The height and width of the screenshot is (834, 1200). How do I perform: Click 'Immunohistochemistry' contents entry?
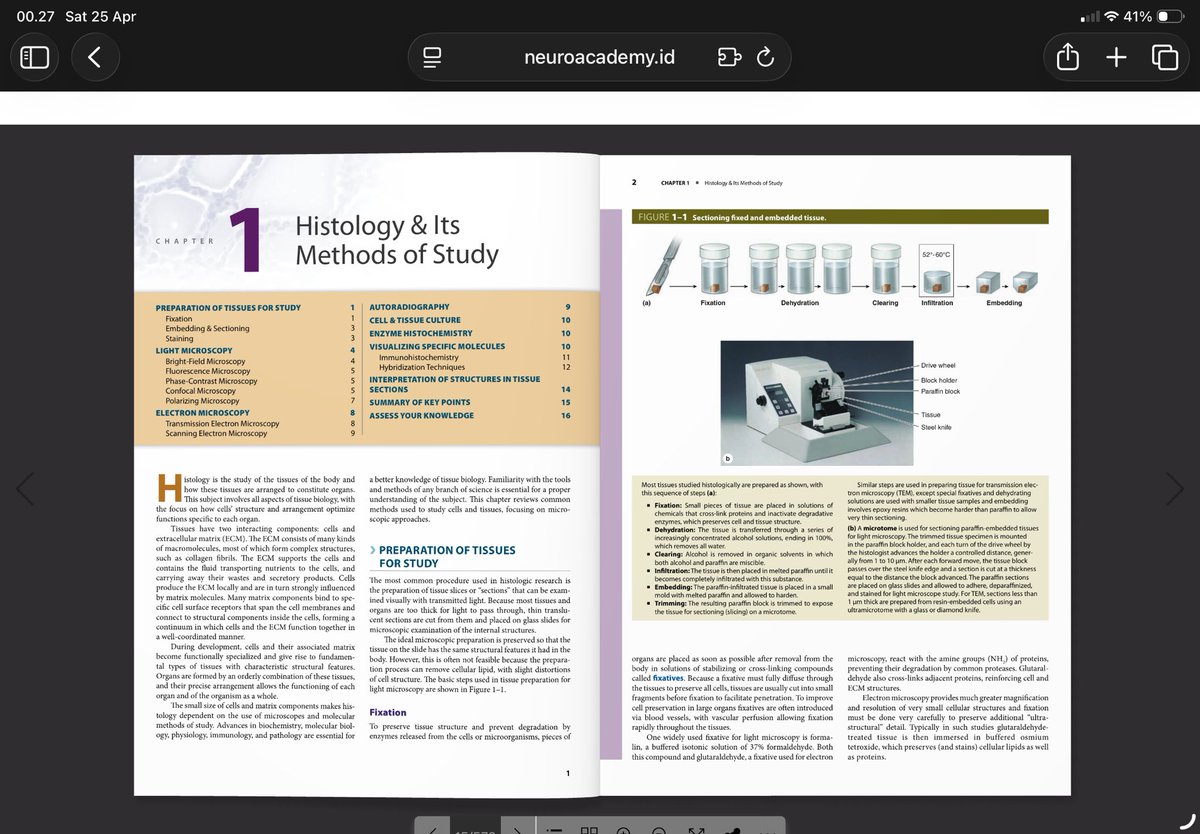[419, 356]
